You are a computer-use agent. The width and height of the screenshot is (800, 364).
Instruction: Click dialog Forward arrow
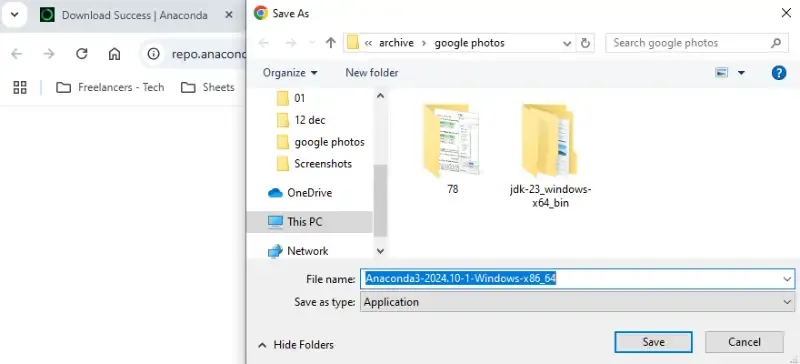(291, 43)
